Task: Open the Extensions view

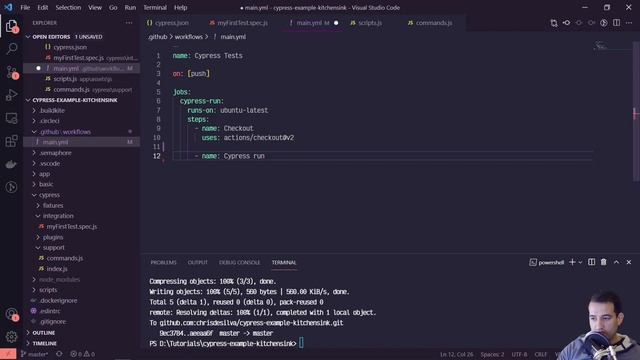Action: [11, 141]
